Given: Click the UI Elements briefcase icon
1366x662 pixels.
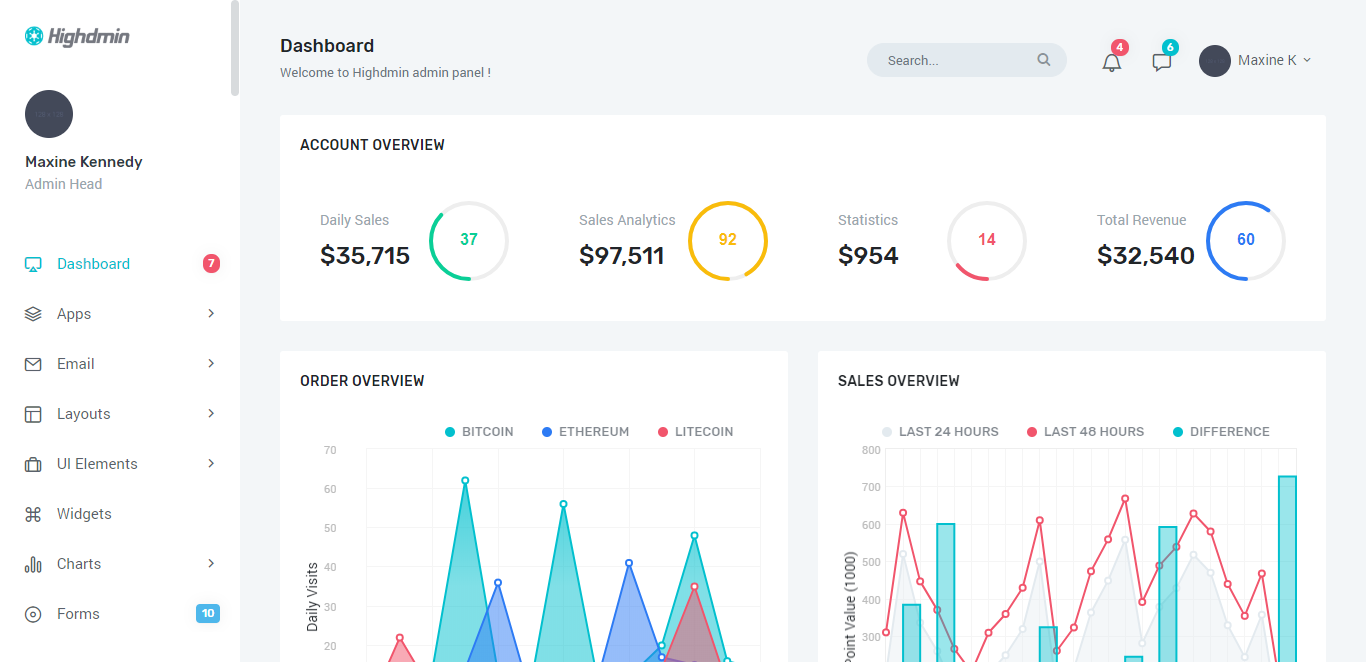Looking at the screenshot, I should point(33,464).
